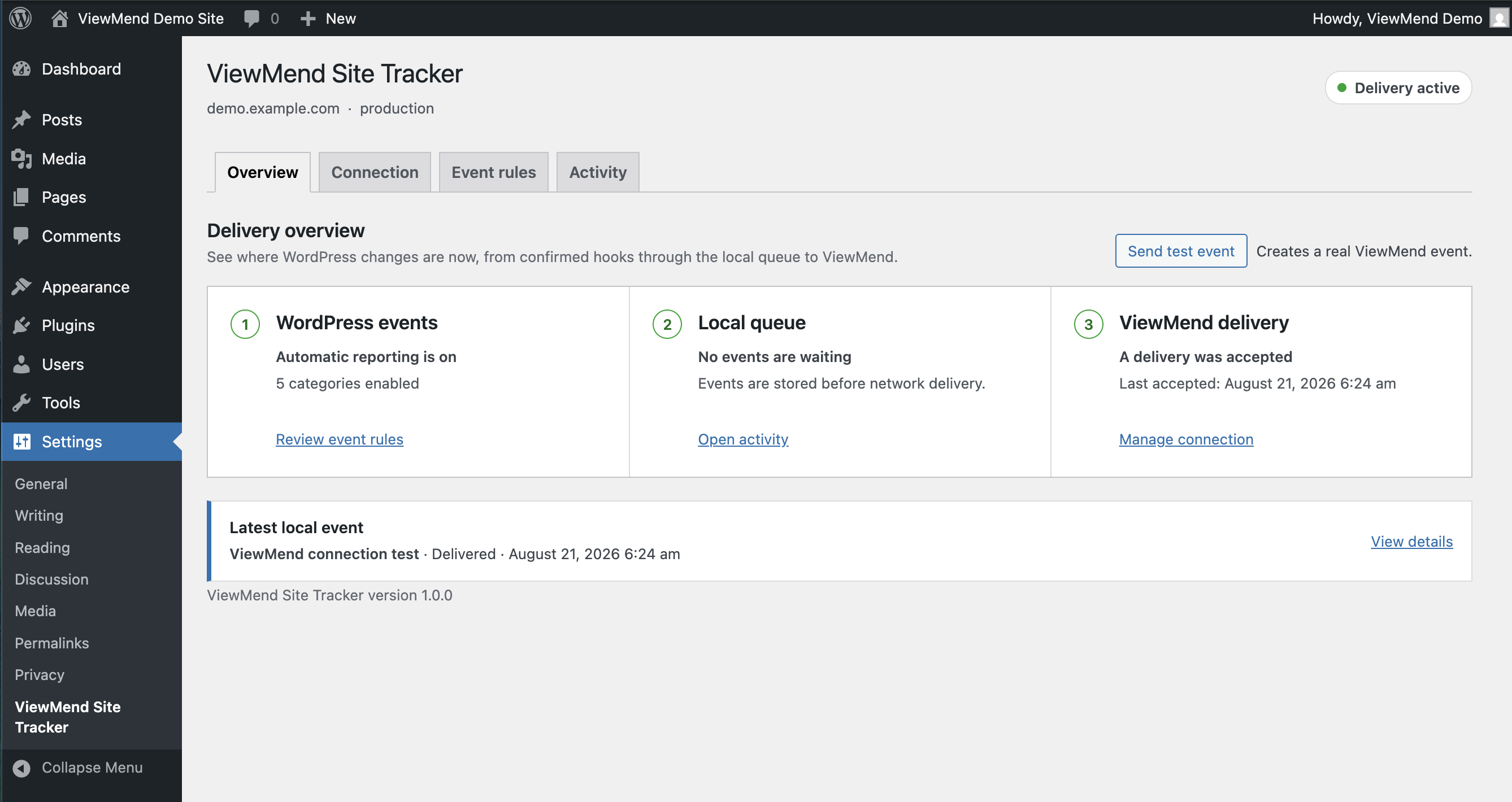Open Plugins menu label in sidebar
Viewport: 1512px width, 802px height.
click(x=68, y=325)
